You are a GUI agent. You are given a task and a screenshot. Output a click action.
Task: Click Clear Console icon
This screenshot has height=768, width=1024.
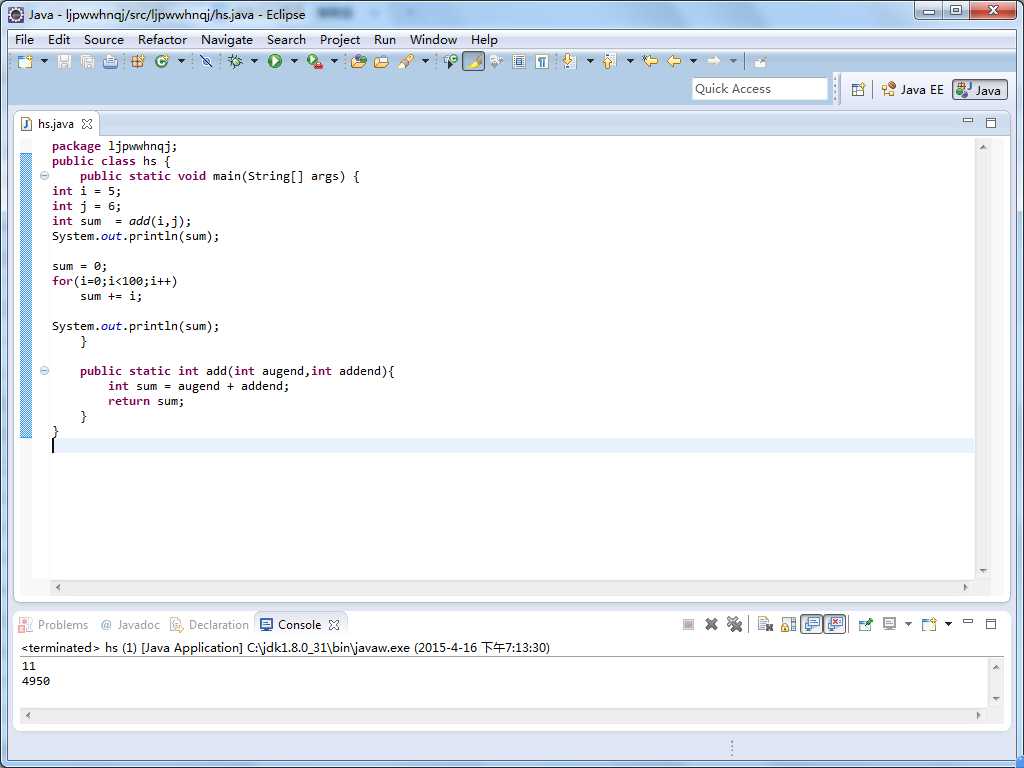coord(765,624)
